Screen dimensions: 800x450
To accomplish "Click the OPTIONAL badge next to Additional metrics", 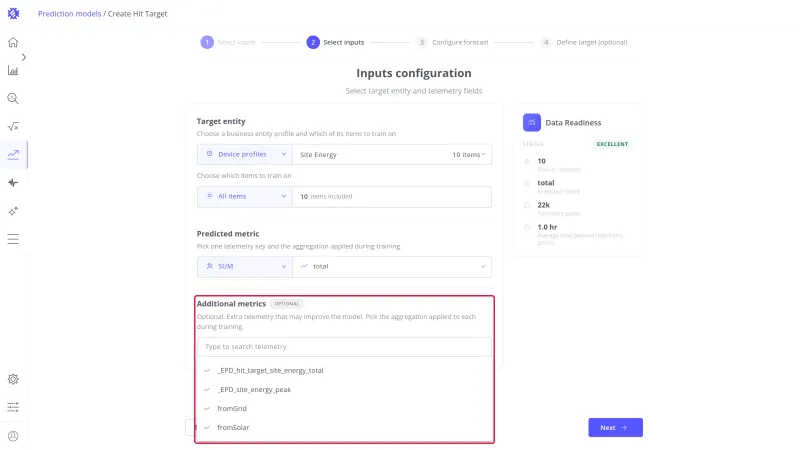I will (287, 304).
